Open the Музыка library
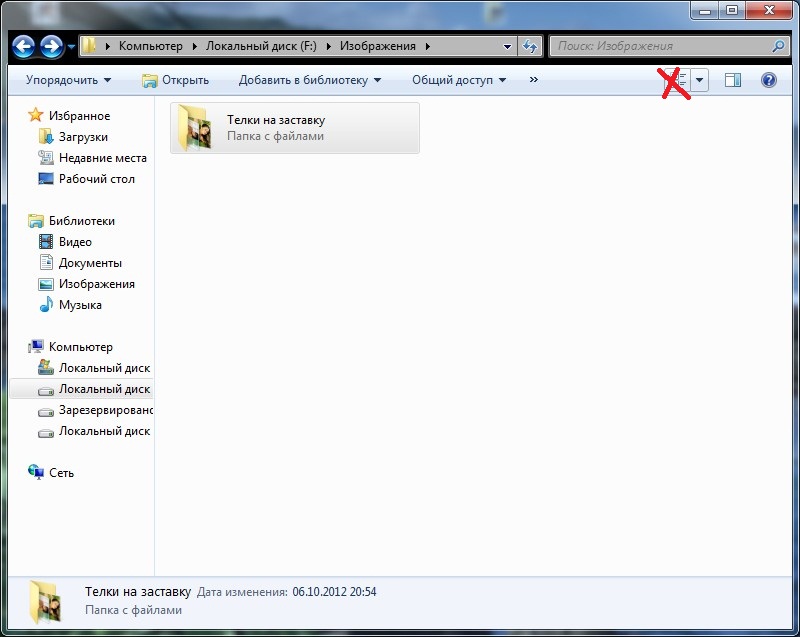The height and width of the screenshot is (637, 800). (80, 304)
